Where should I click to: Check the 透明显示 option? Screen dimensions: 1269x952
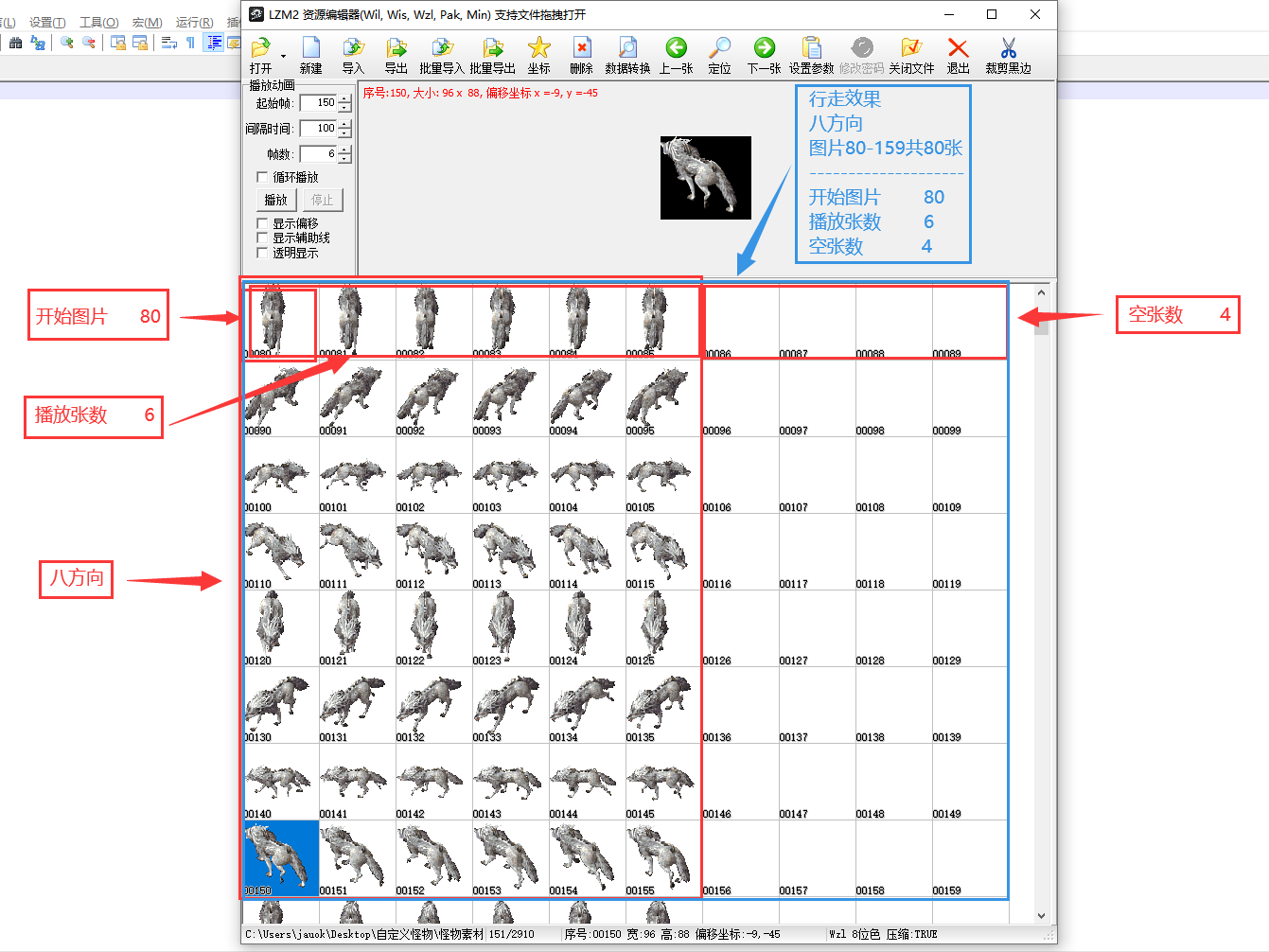pyautogui.click(x=263, y=253)
